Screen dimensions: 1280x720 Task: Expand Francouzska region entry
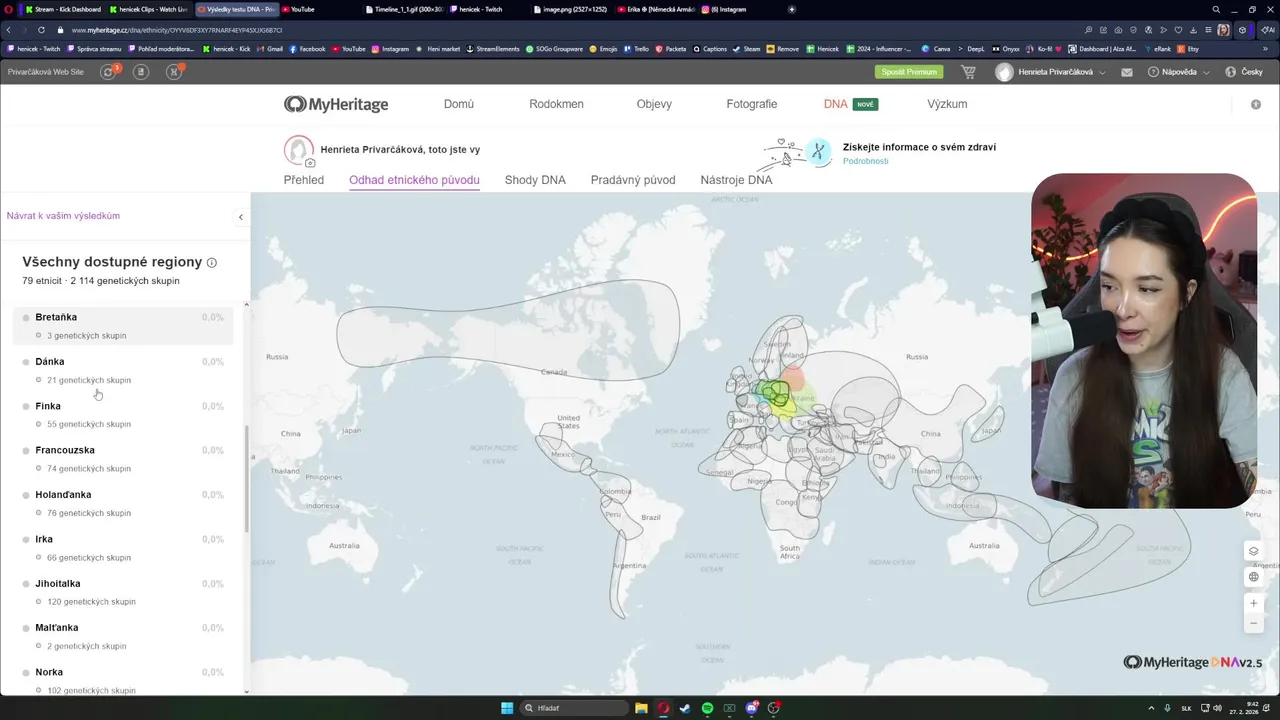point(123,459)
